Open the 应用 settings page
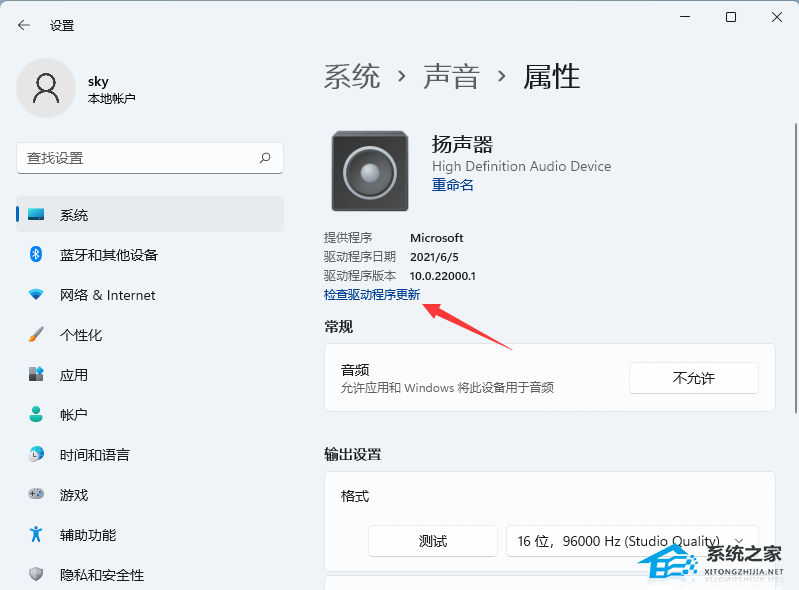The image size is (799, 590). 150,374
